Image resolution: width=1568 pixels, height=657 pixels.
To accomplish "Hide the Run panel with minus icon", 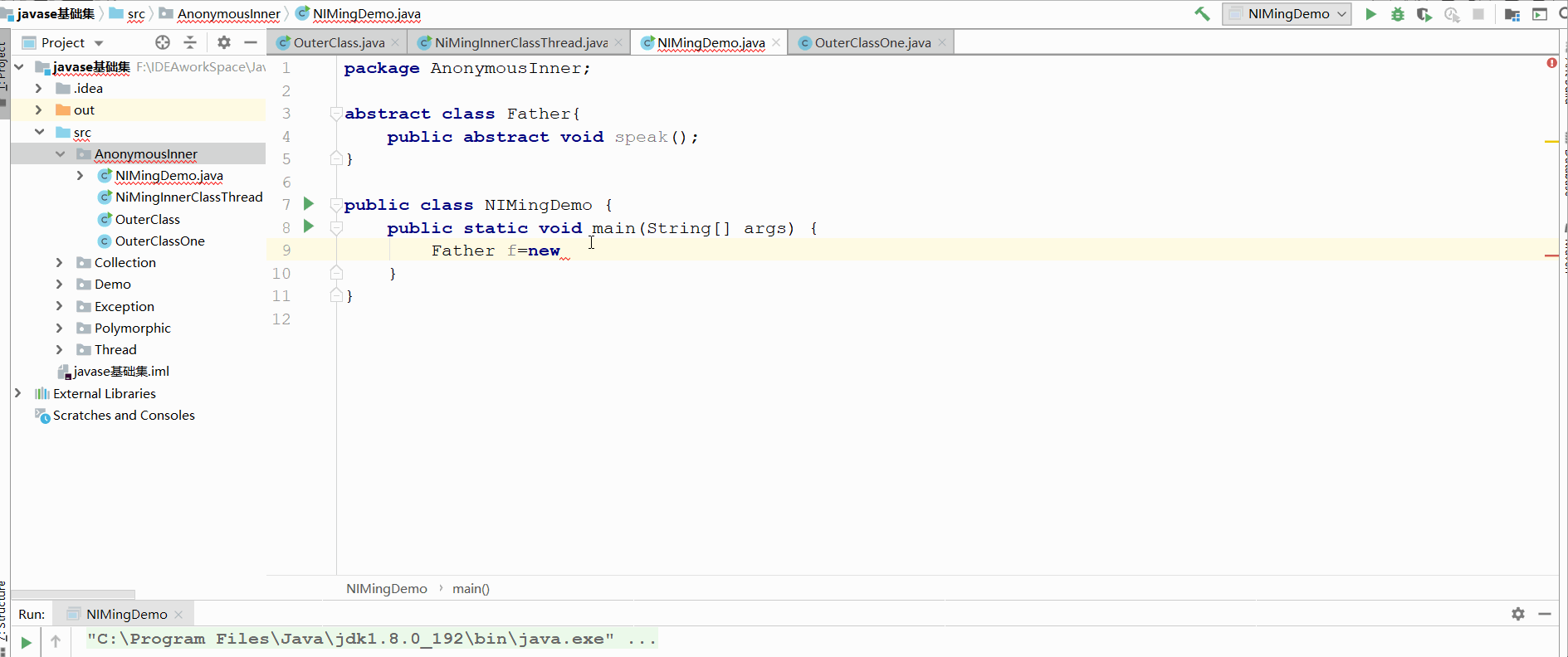I will pos(1545,614).
